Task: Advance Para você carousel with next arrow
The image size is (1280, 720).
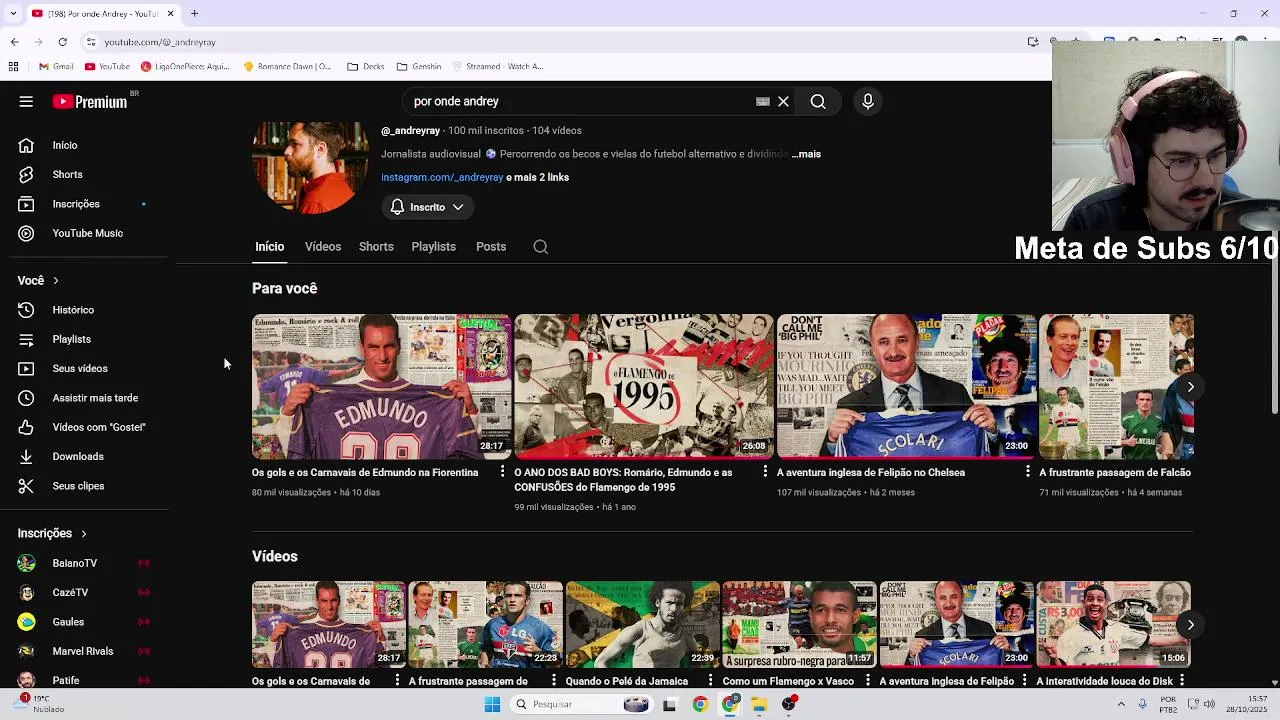Action: pyautogui.click(x=1190, y=387)
